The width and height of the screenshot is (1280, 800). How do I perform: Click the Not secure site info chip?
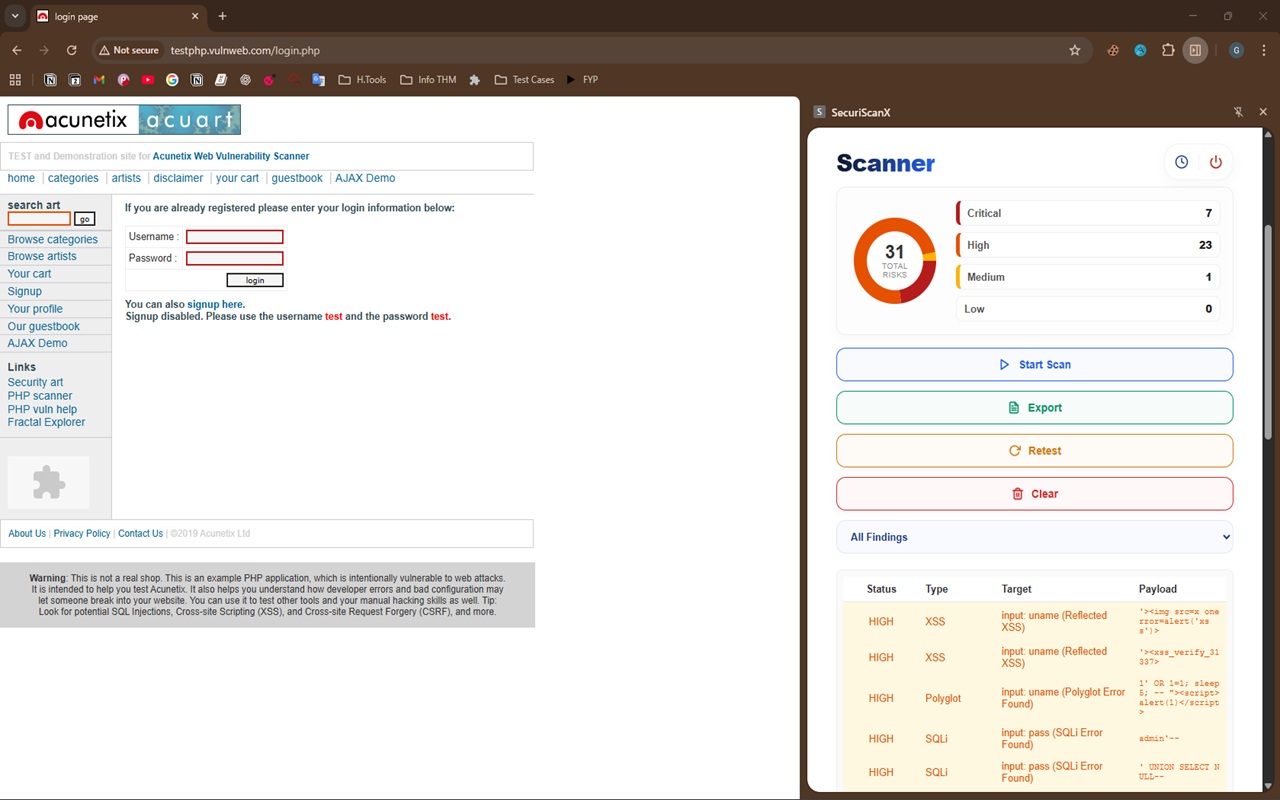(x=129, y=50)
